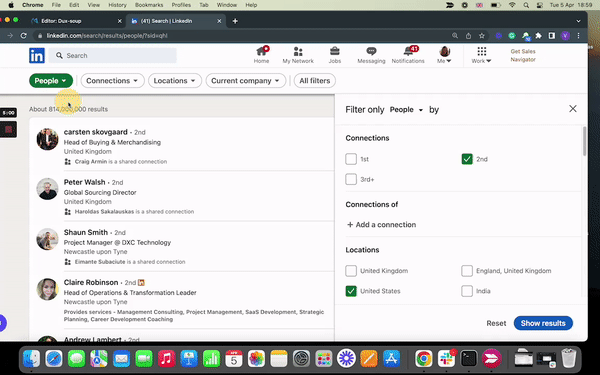The image size is (600, 375).
Task: Click shared connection Eimante Subaciute
Action: click(100, 262)
